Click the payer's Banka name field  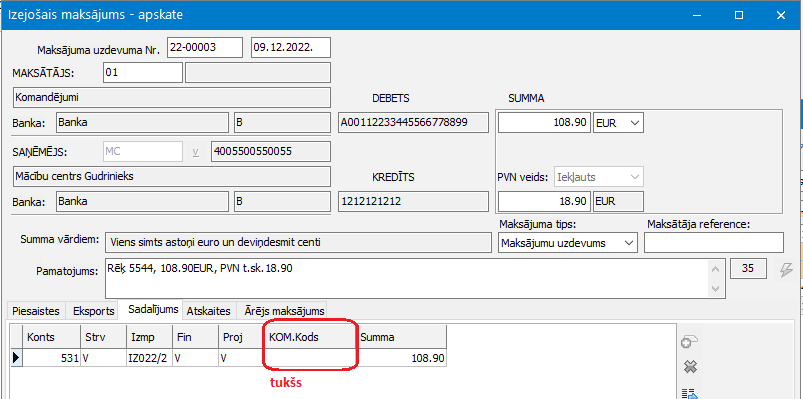(141, 123)
